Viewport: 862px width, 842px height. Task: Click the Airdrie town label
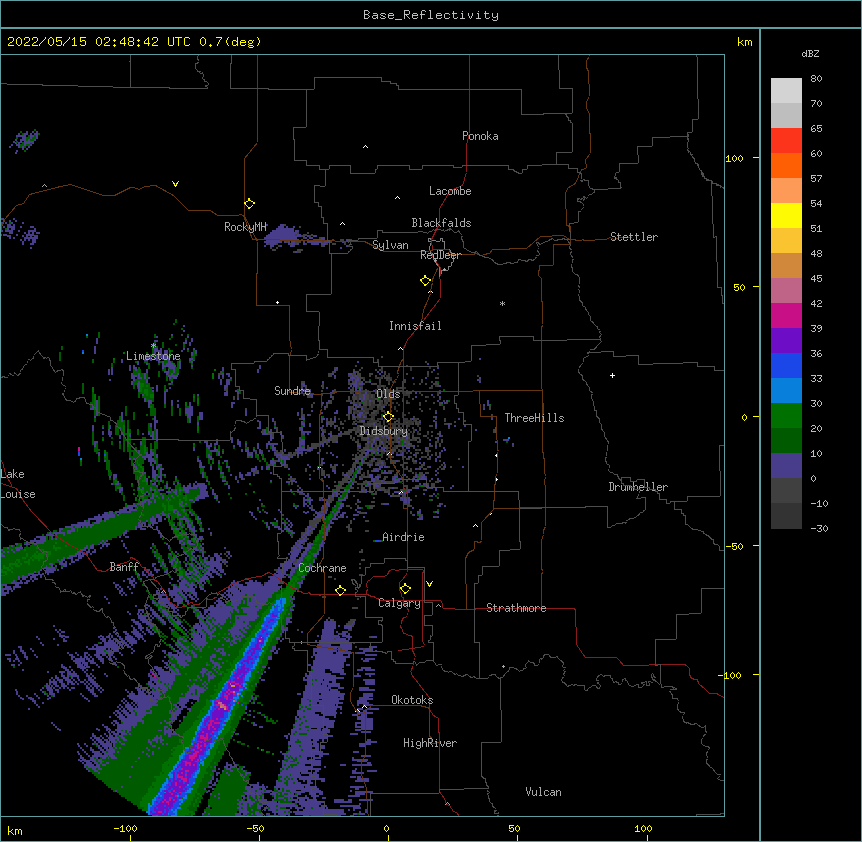(x=404, y=537)
